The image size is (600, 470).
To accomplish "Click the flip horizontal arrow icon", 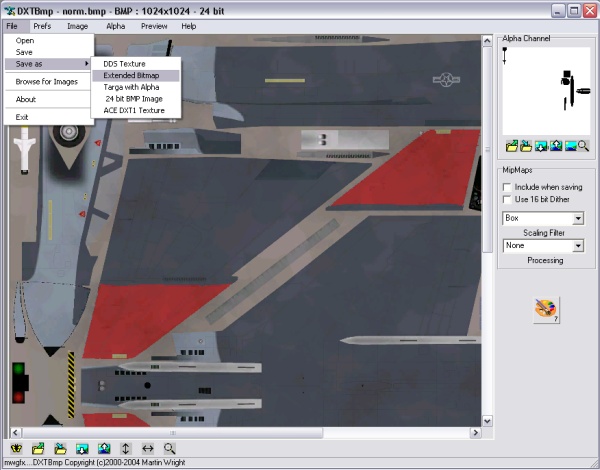I will pos(148,449).
